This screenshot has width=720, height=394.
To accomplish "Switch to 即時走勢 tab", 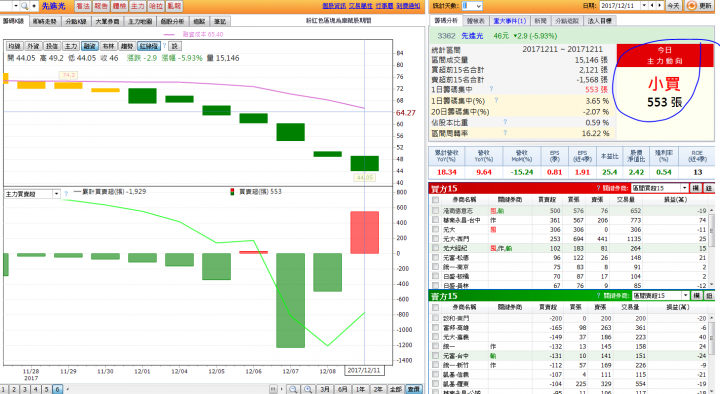I will pyautogui.click(x=45, y=21).
